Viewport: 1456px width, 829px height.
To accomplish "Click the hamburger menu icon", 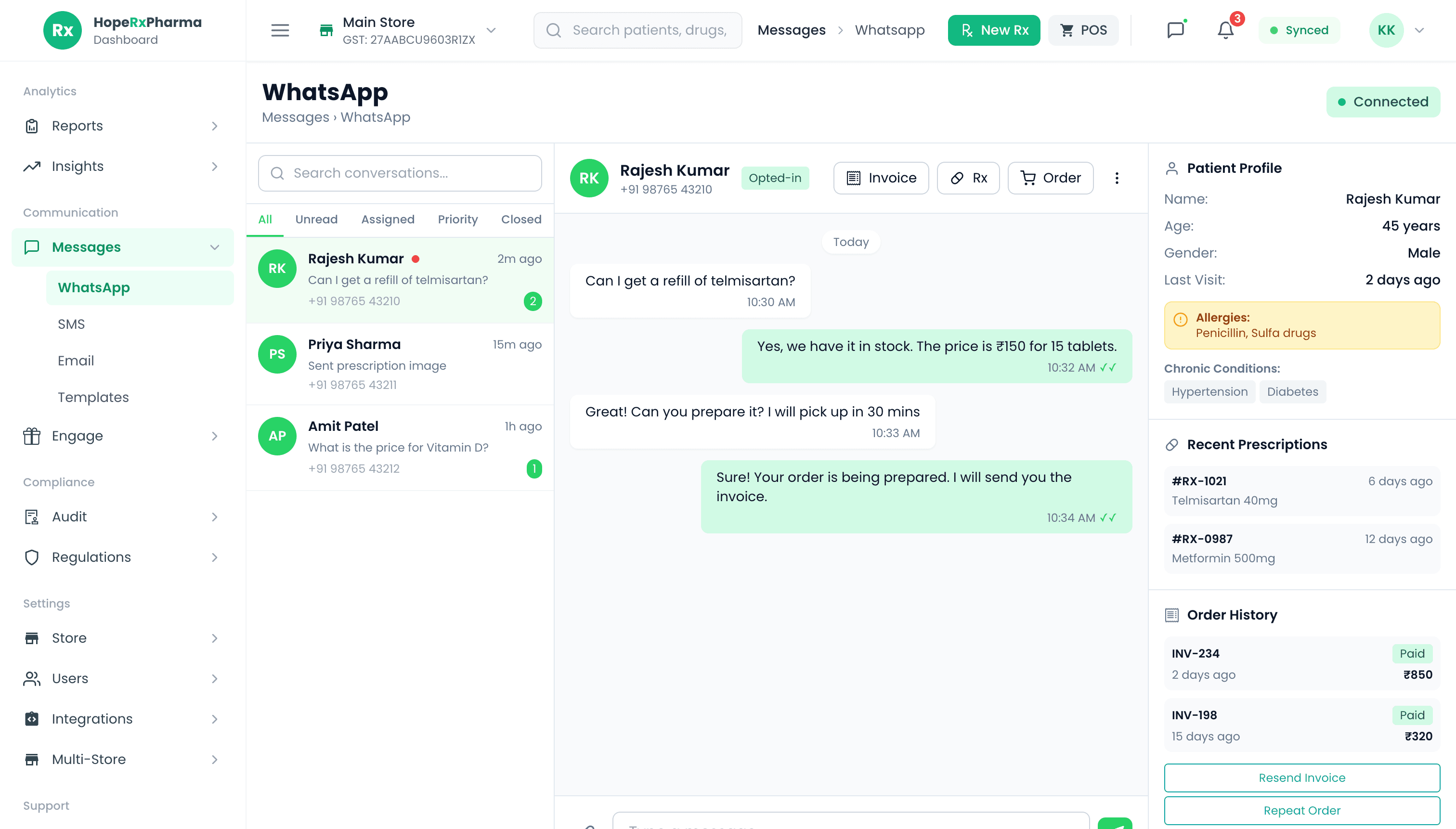I will click(280, 30).
